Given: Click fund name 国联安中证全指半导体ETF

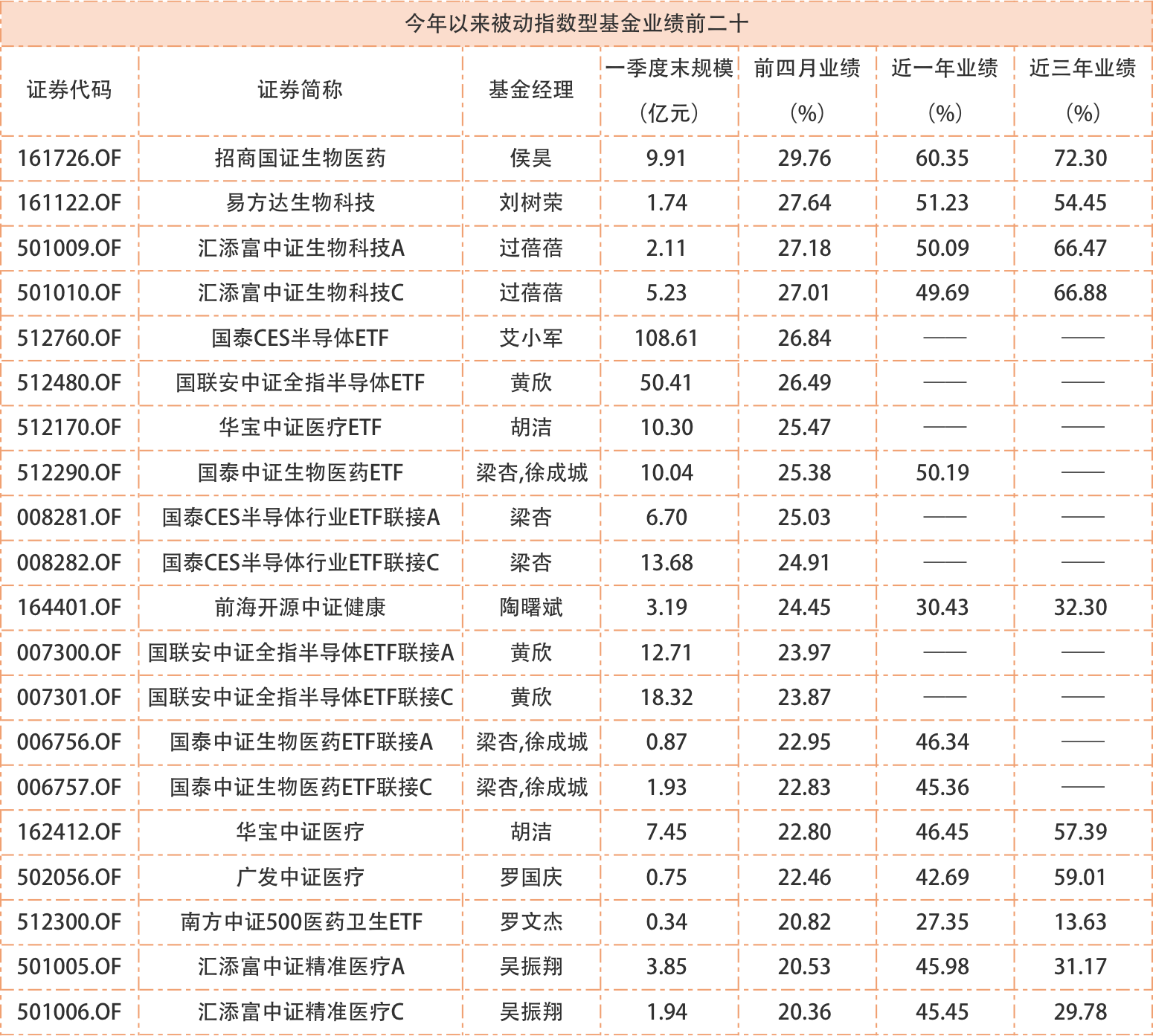Looking at the screenshot, I should pyautogui.click(x=300, y=383).
